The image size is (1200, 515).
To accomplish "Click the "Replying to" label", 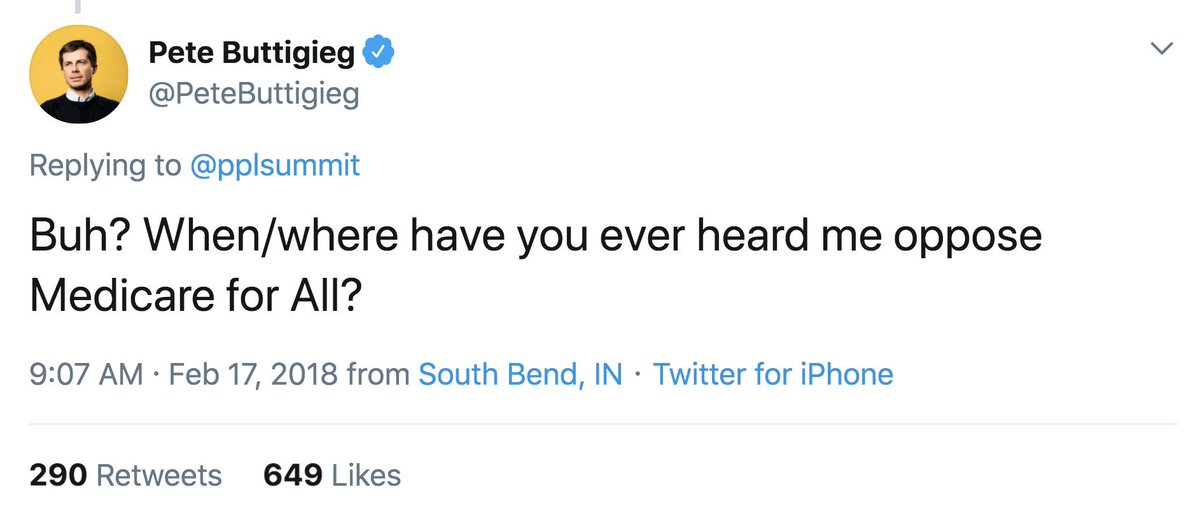I will coord(106,165).
